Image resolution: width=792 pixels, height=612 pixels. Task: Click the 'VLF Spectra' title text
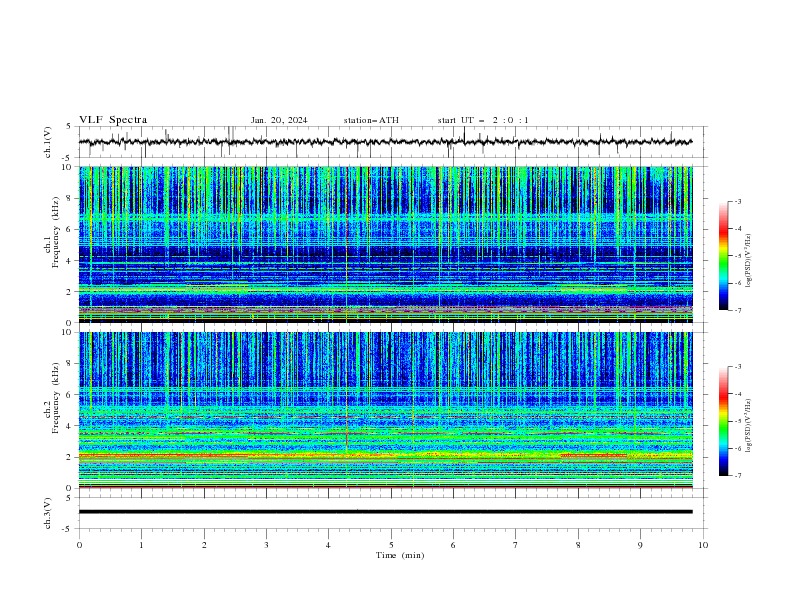point(113,120)
